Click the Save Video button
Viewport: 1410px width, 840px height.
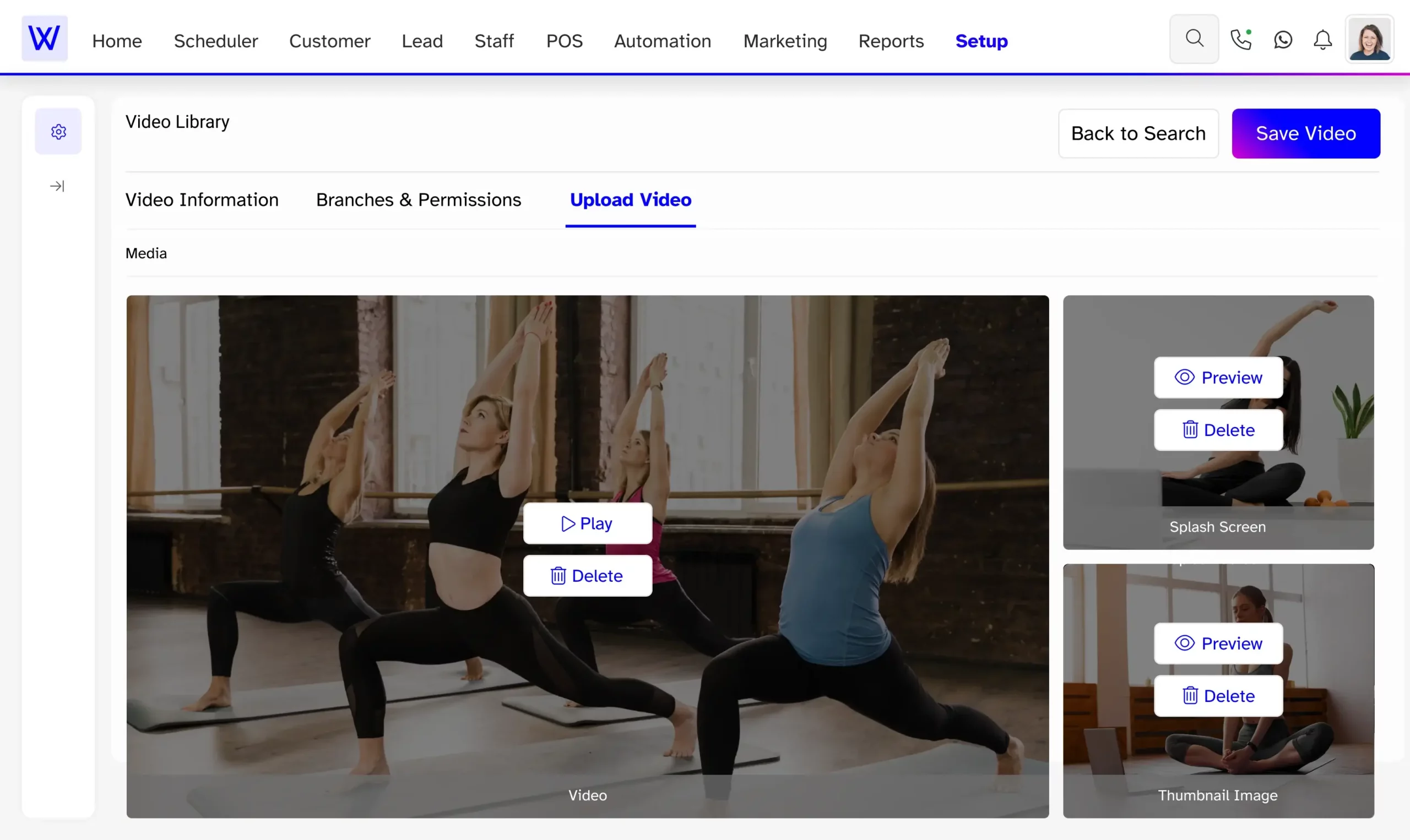pos(1305,132)
